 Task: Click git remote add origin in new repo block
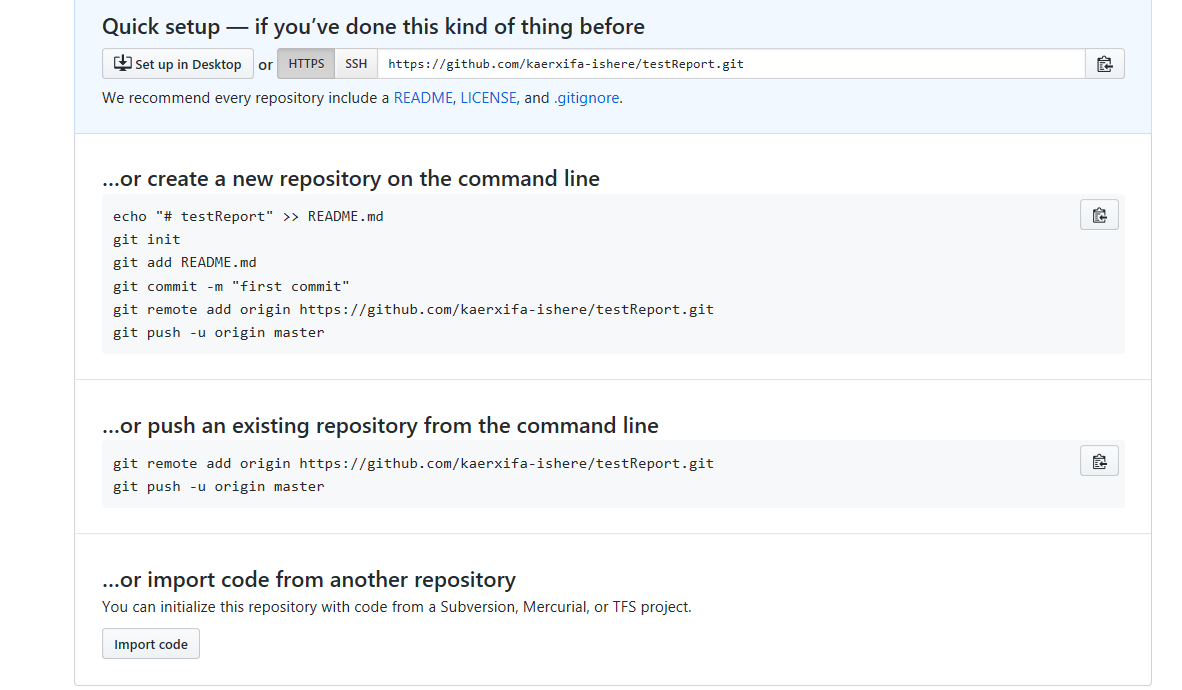(x=413, y=309)
